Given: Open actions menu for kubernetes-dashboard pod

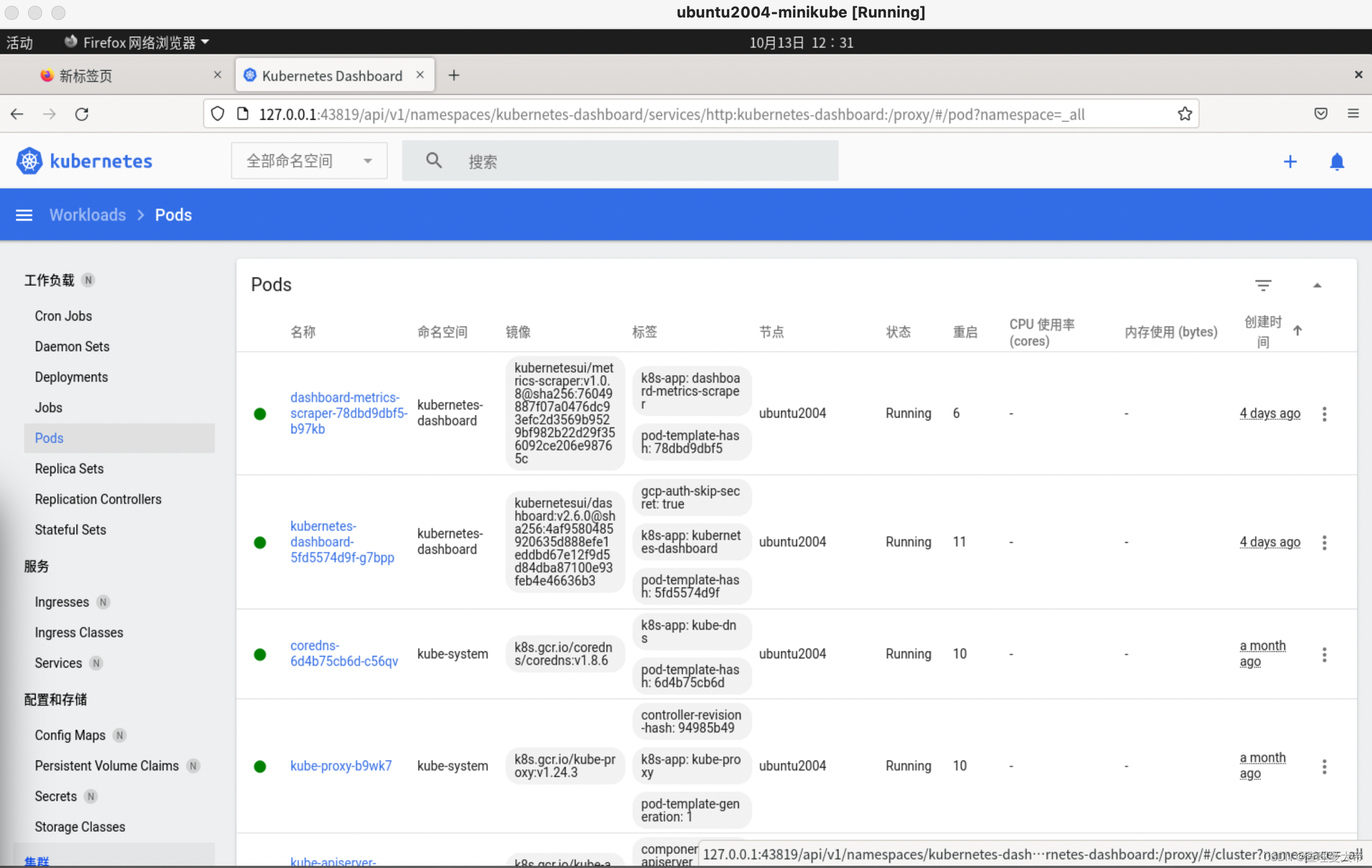Looking at the screenshot, I should click(1324, 542).
